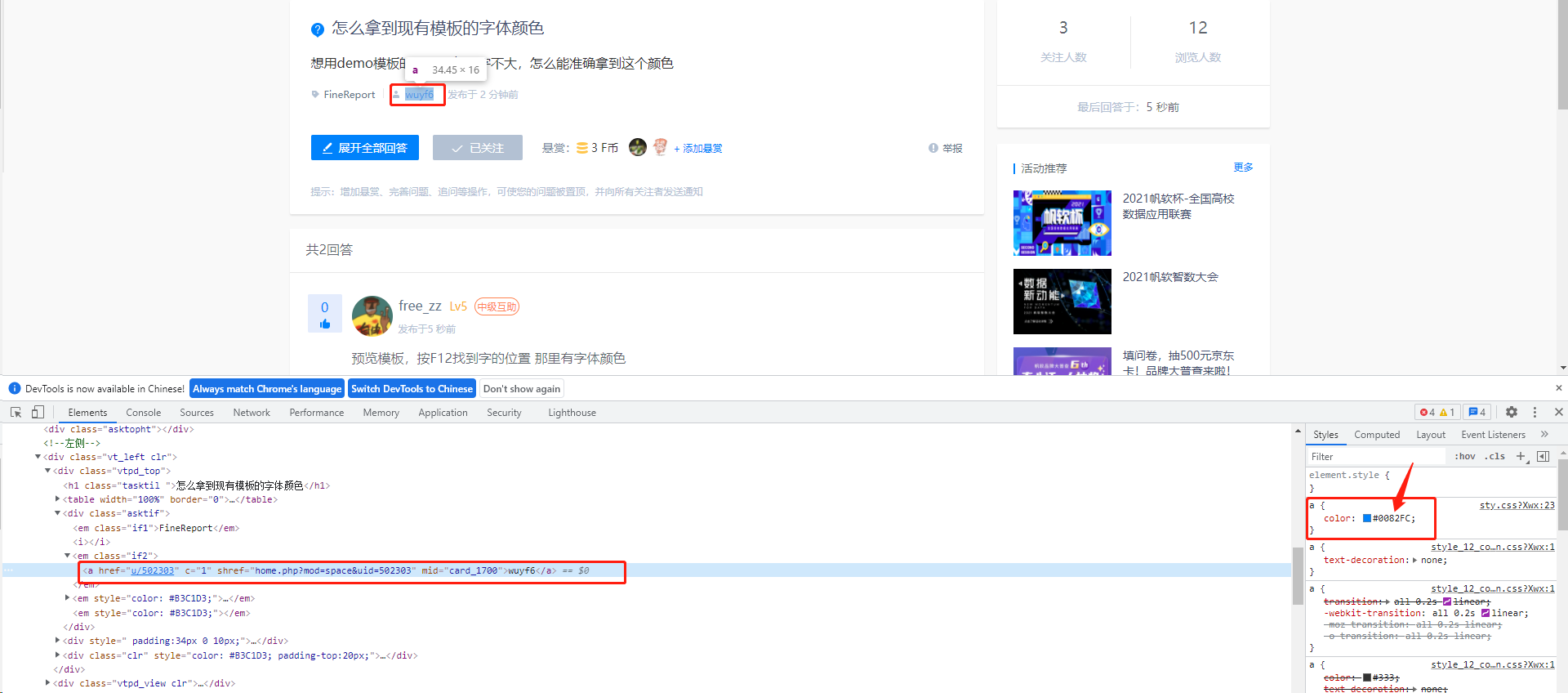Activate the inspect element picker icon

tap(16, 413)
